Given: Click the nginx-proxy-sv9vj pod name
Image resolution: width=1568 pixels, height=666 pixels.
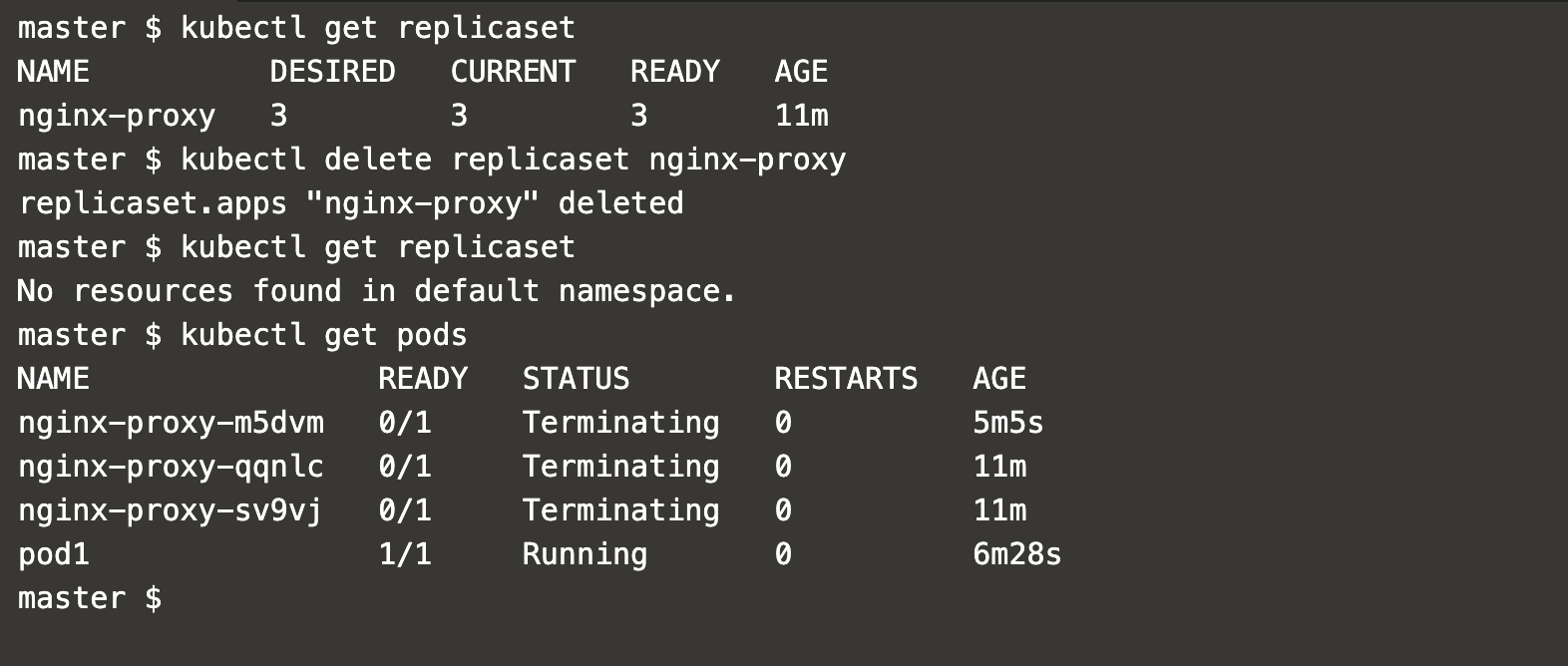Looking at the screenshot, I should [x=171, y=510].
